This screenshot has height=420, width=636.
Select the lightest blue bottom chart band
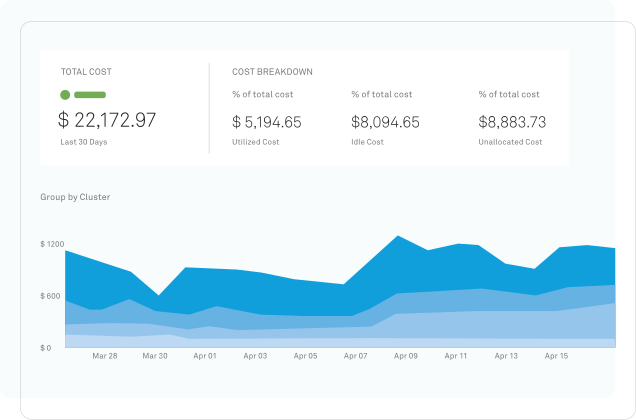[x=340, y=343]
